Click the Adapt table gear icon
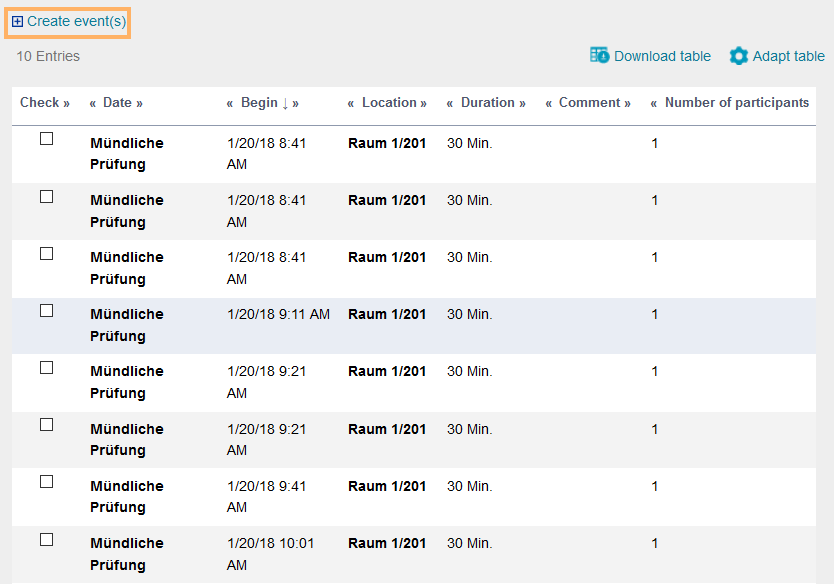The image size is (834, 584). (739, 56)
